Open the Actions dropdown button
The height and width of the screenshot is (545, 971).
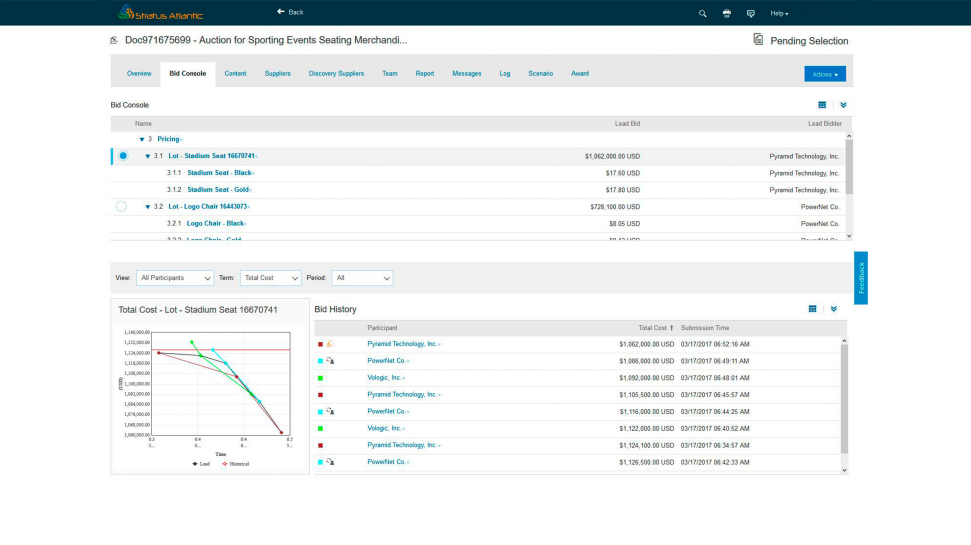click(x=825, y=74)
